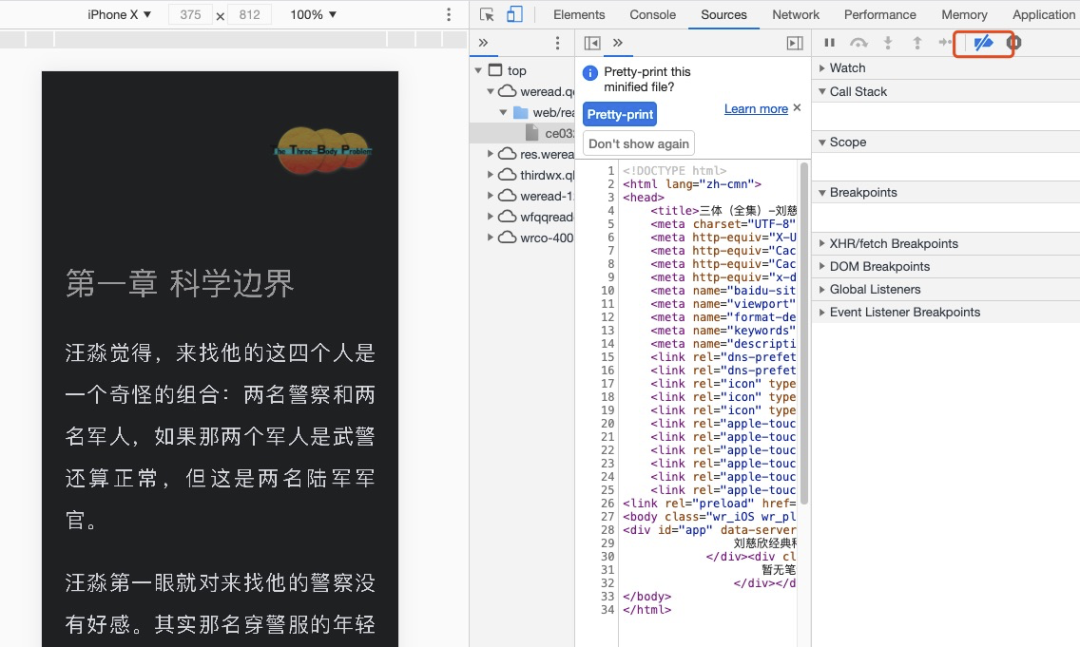The width and height of the screenshot is (1080, 647).
Task: Open the iPhone X device dropdown
Action: click(119, 15)
